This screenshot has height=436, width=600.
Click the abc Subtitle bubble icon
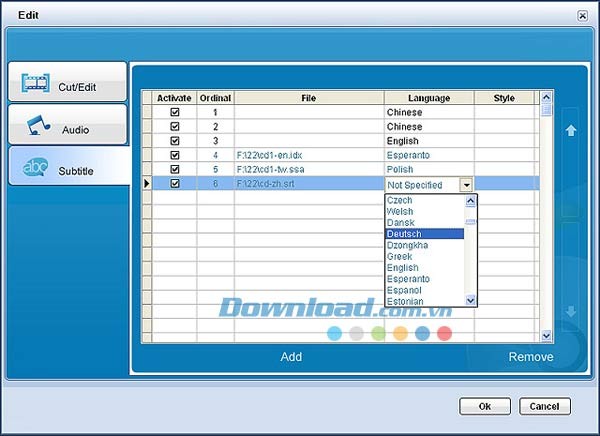[35, 167]
